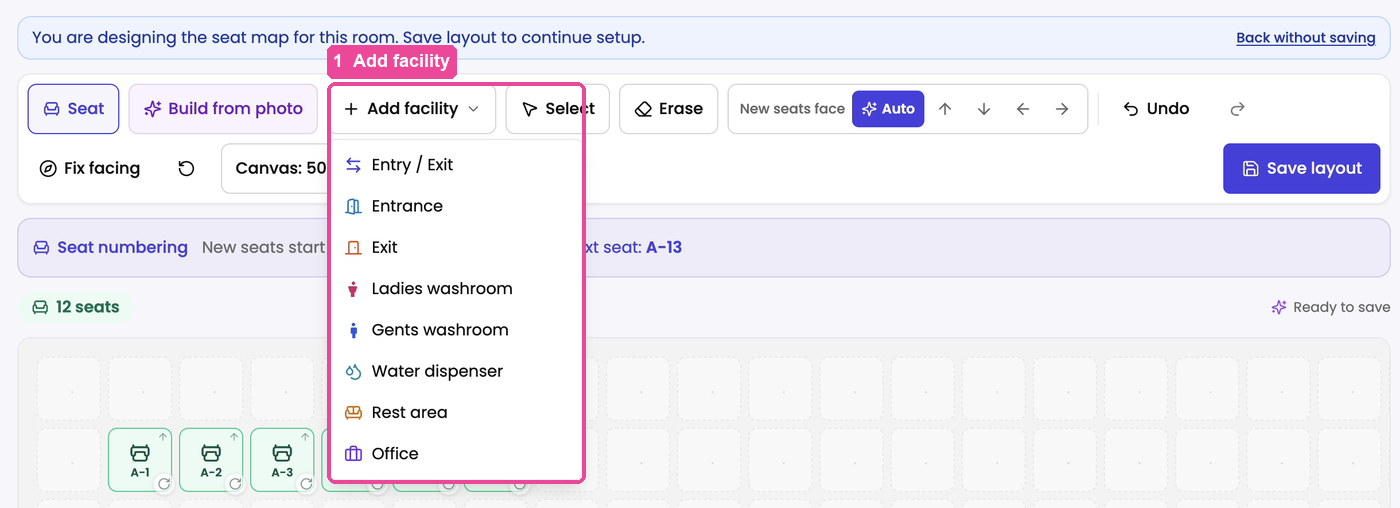The height and width of the screenshot is (508, 1400).
Task: Click the reset rotation icon beside Fix facing
Action: point(186,168)
